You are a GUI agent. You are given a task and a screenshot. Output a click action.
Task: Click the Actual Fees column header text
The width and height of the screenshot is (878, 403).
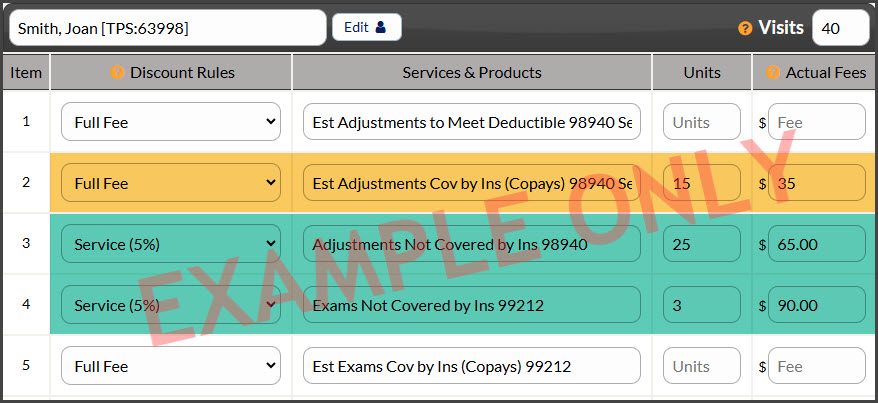[x=826, y=72]
